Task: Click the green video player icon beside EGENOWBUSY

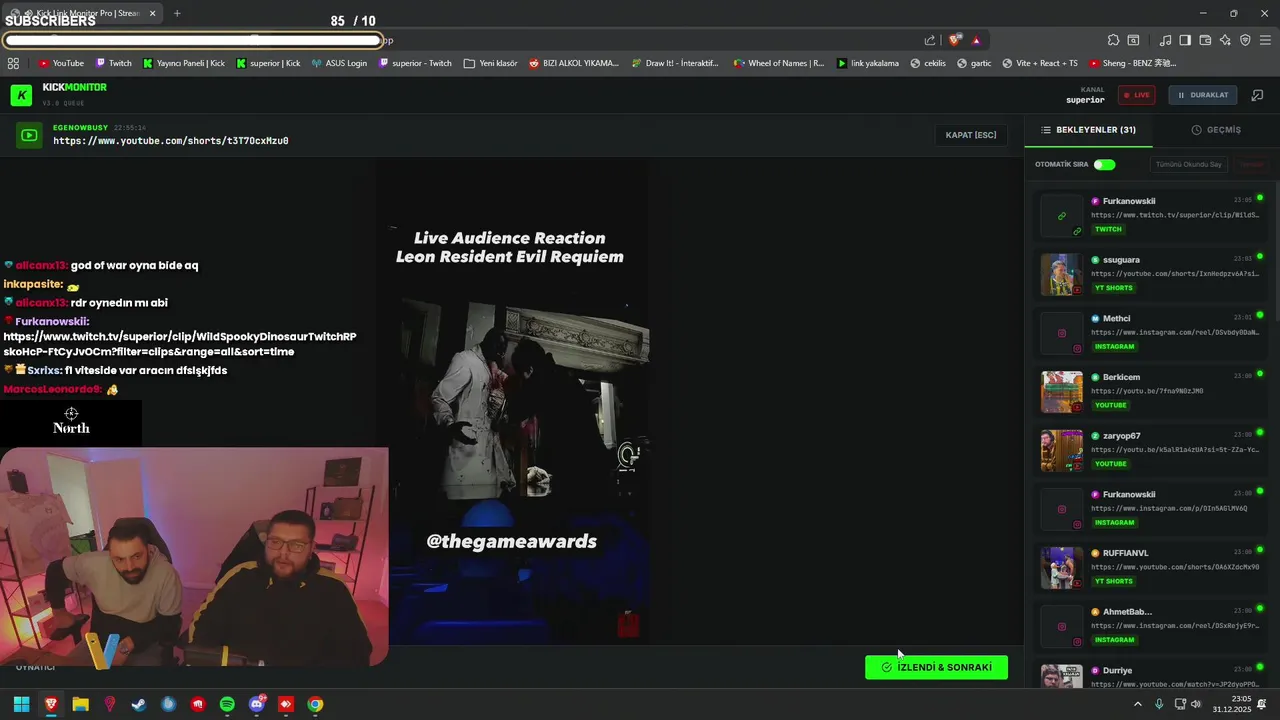Action: click(30, 135)
